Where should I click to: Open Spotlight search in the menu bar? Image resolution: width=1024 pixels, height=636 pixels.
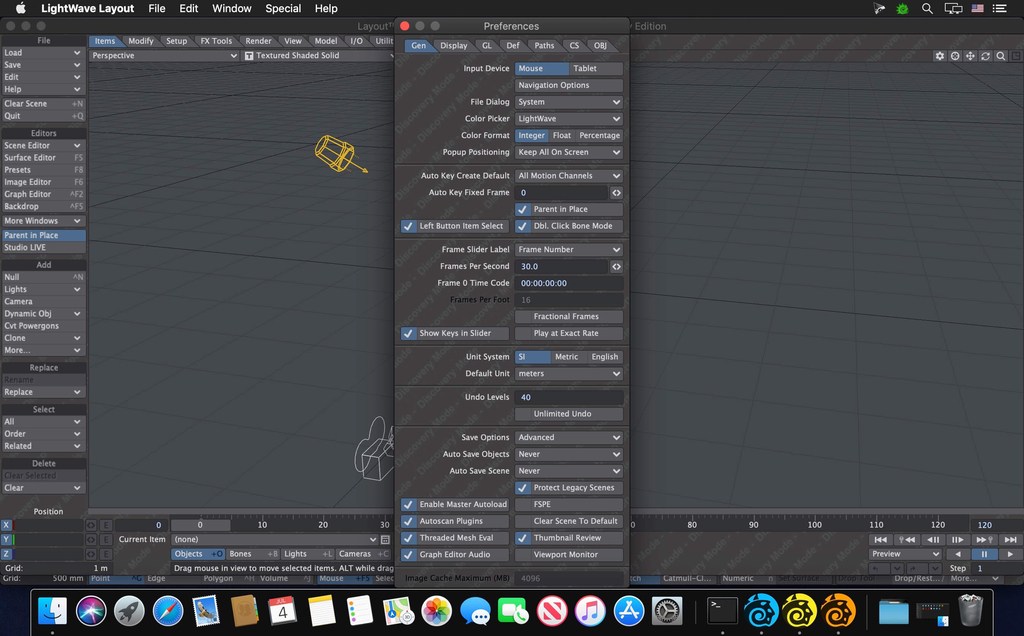[x=926, y=8]
